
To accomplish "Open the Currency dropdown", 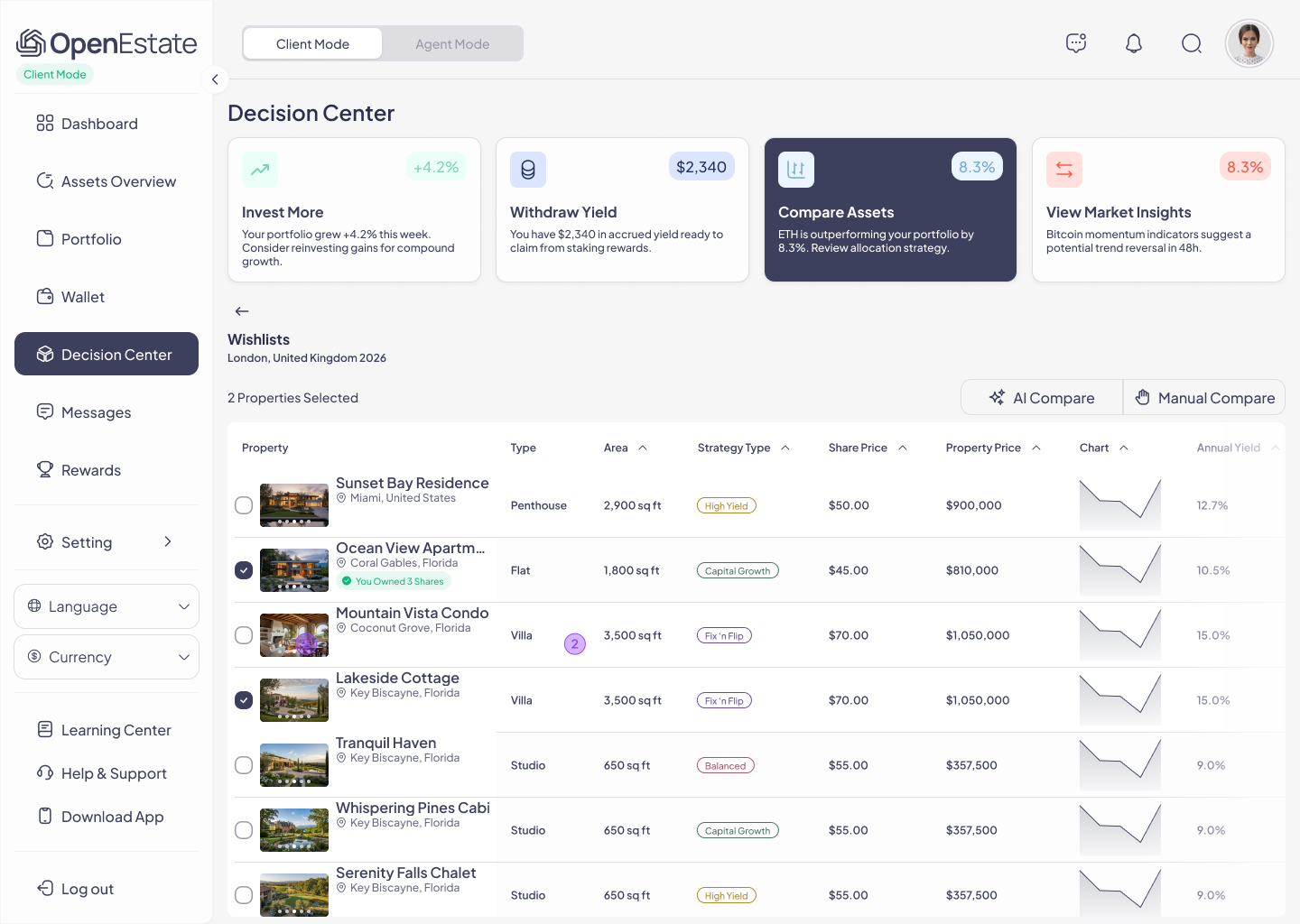I will (x=107, y=657).
